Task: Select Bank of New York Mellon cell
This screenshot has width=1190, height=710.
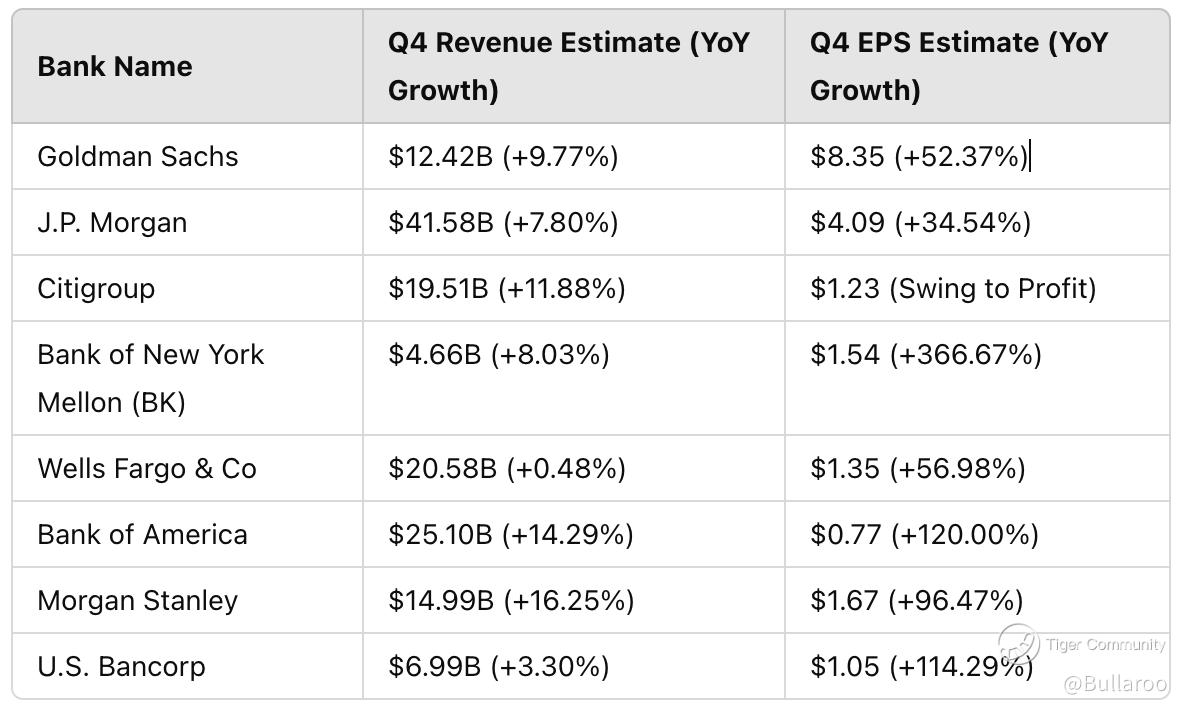Action: [x=150, y=378]
